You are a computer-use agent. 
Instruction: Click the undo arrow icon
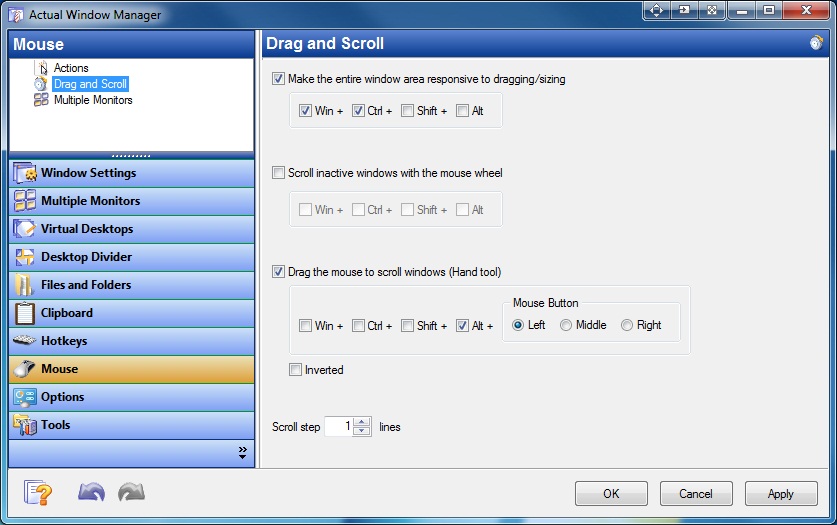coord(91,492)
